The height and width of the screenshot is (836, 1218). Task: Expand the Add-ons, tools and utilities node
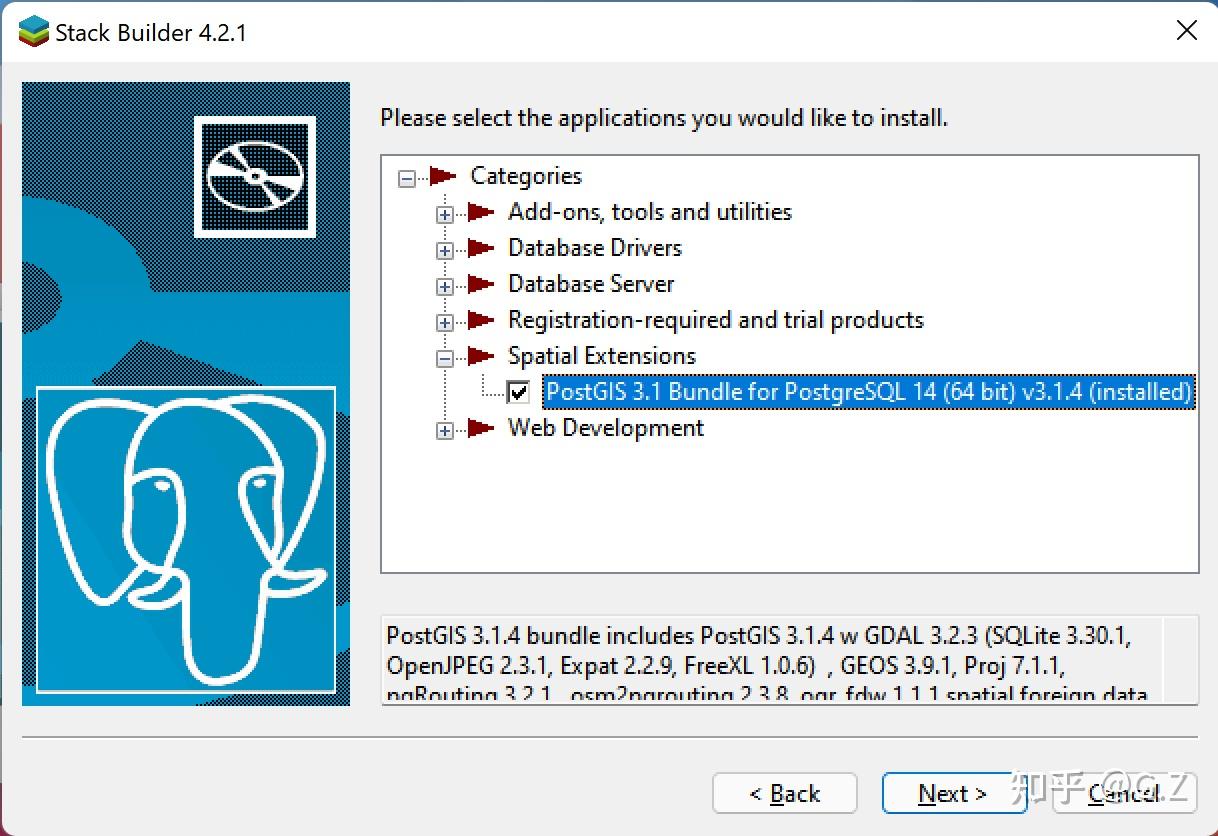445,214
